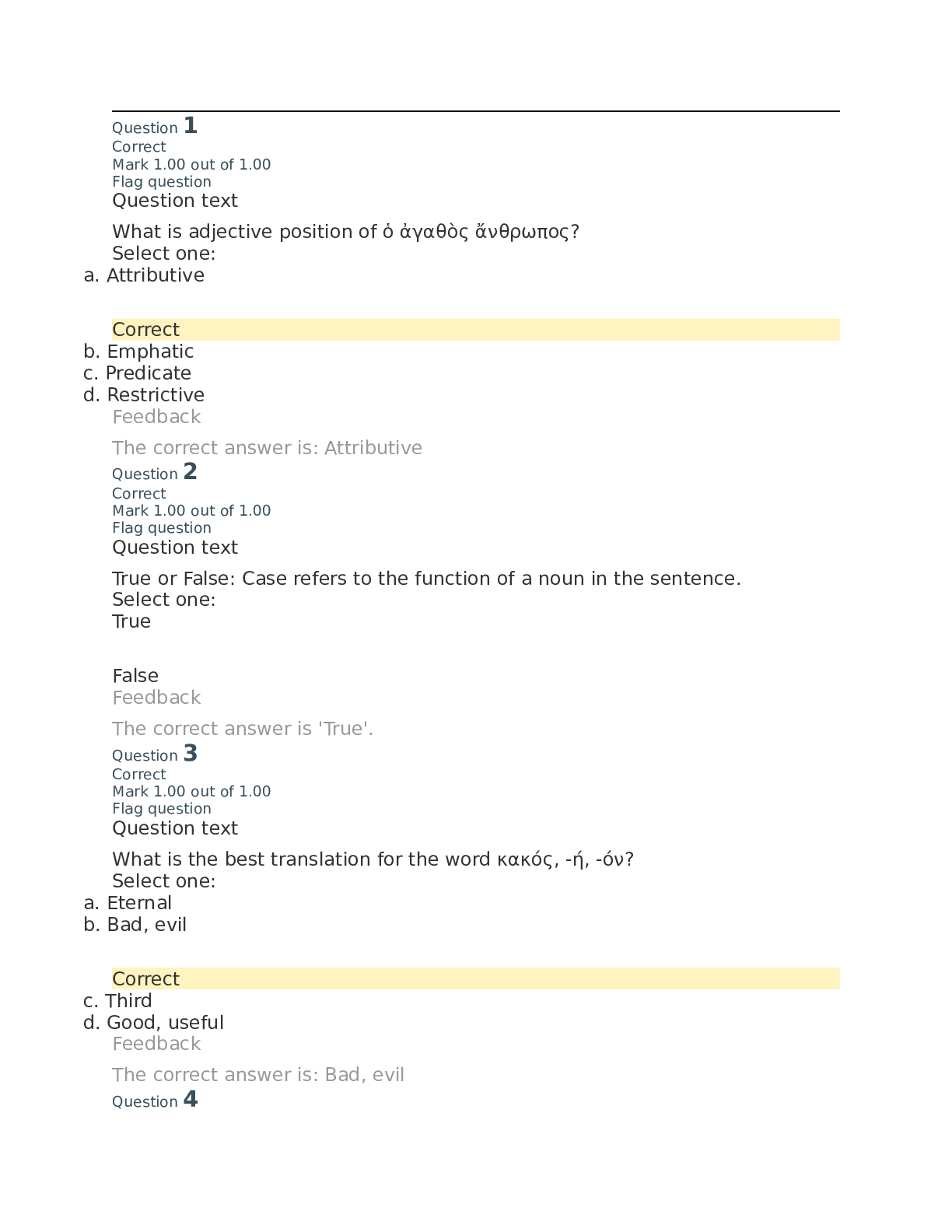Viewport: 952px width, 1232px height.
Task: Click the Question 2 heading
Action: point(155,472)
